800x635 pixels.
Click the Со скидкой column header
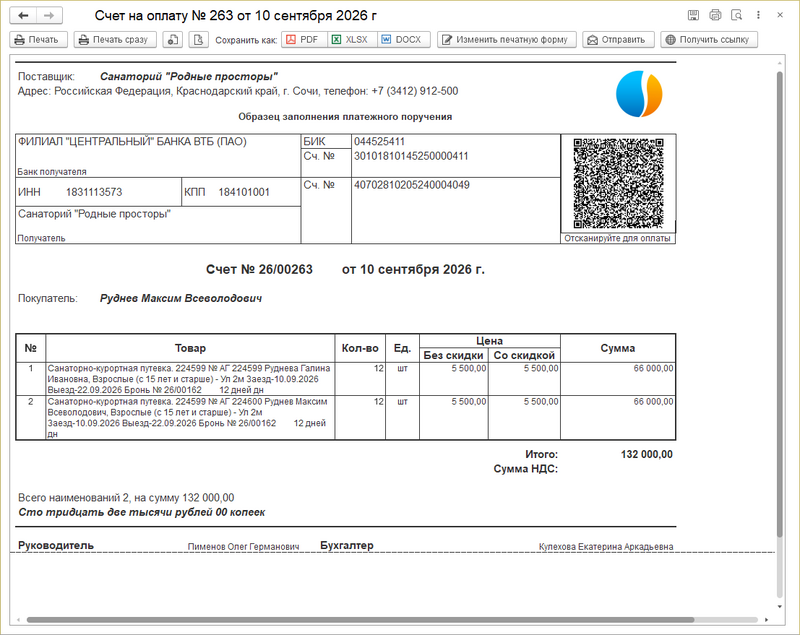point(524,355)
